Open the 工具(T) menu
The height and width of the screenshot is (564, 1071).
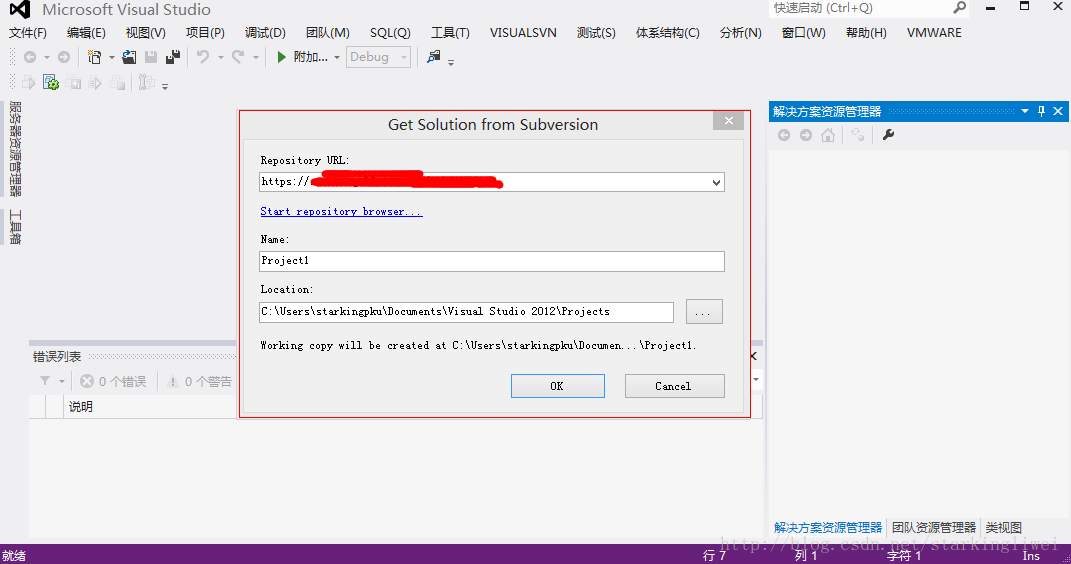[x=450, y=33]
